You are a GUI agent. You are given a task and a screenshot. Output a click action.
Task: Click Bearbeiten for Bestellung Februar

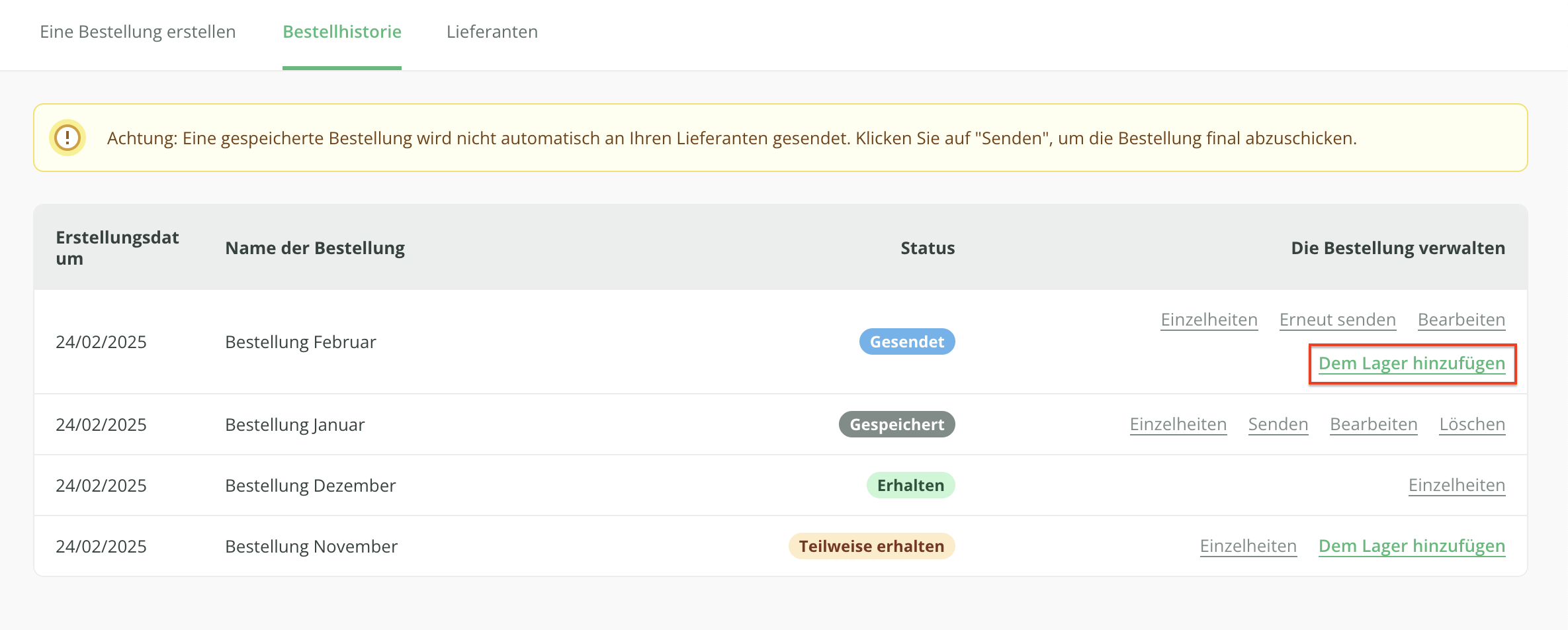click(1461, 320)
